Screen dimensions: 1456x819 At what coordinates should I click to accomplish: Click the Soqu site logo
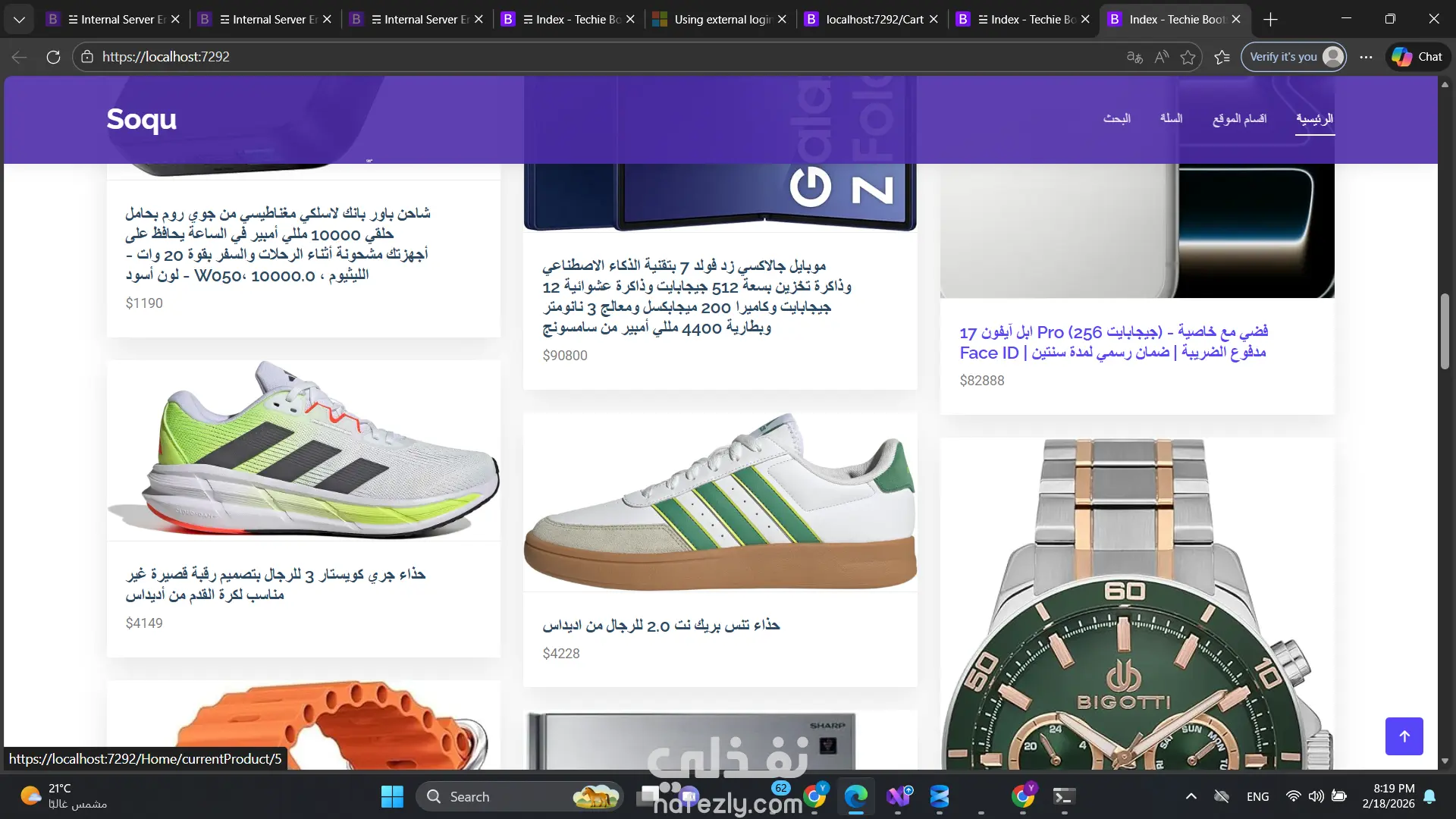click(x=142, y=119)
